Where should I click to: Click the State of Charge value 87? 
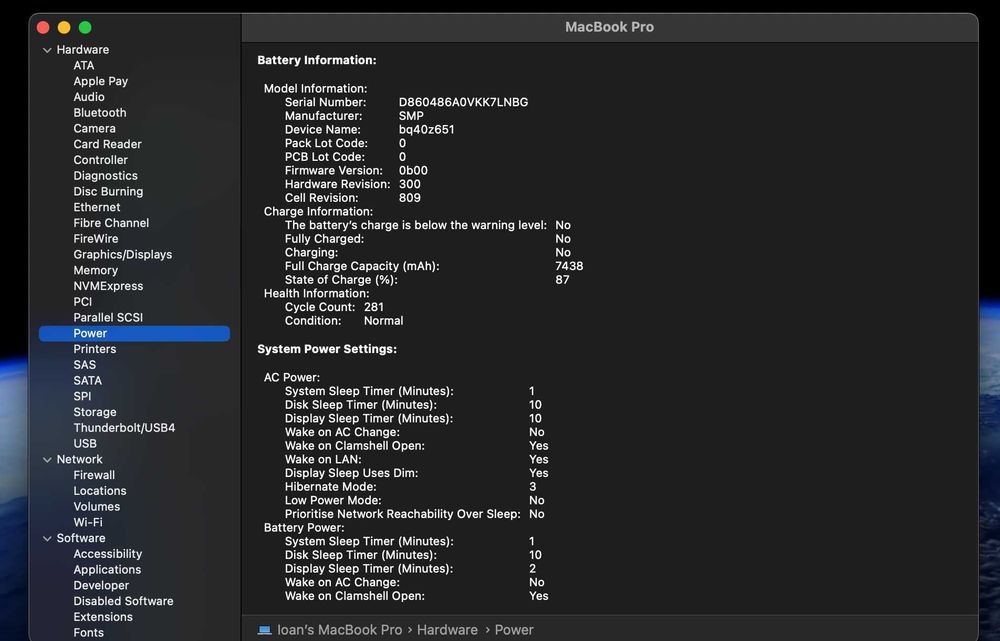(x=562, y=280)
